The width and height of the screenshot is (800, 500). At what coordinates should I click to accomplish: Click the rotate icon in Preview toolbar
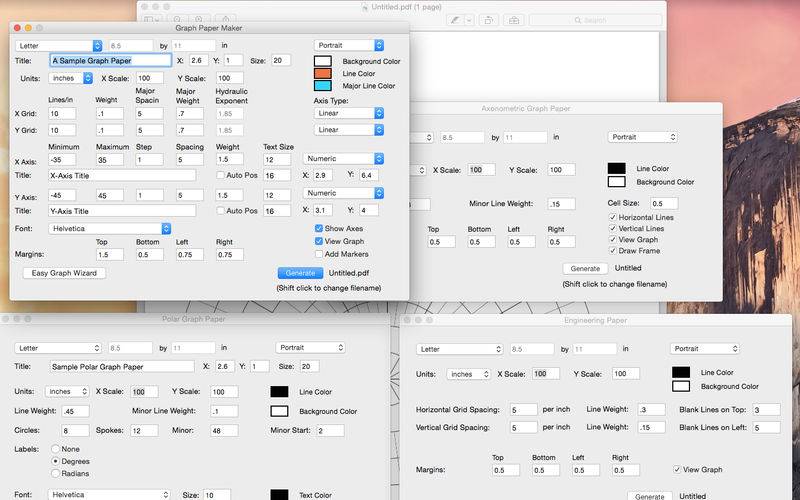[488, 20]
